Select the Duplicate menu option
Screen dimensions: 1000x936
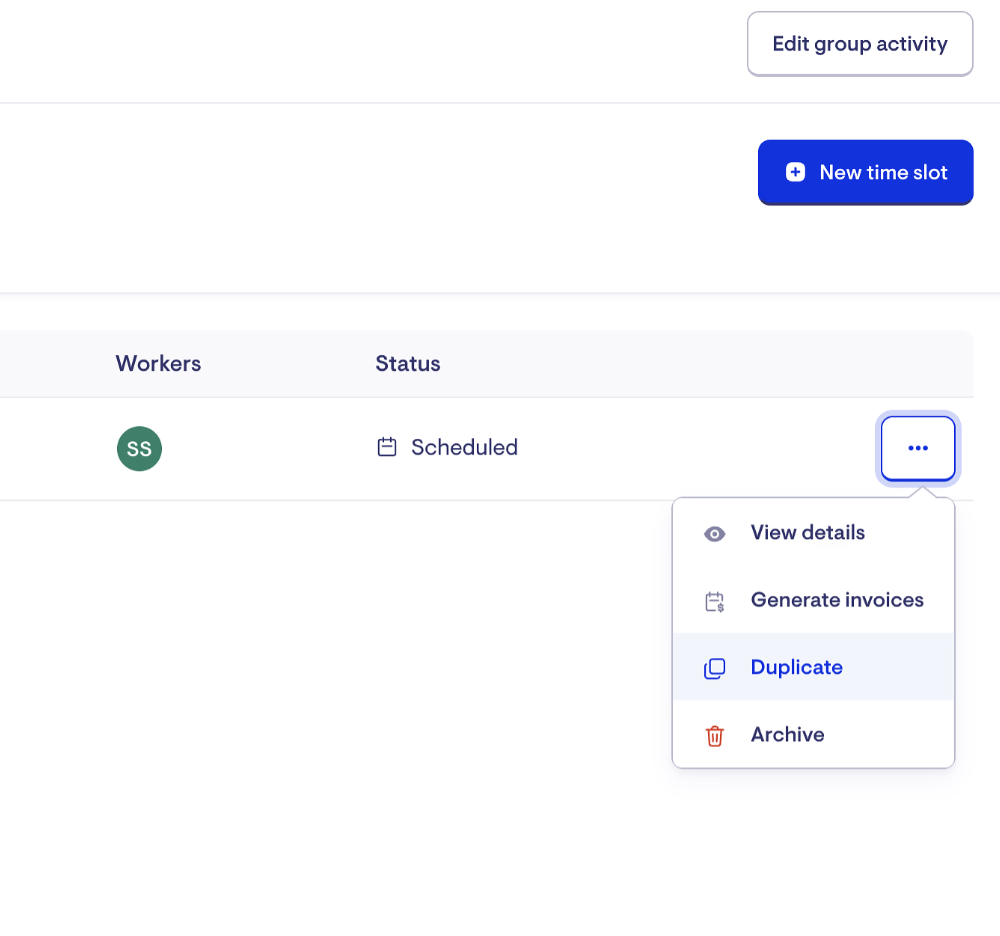click(796, 667)
